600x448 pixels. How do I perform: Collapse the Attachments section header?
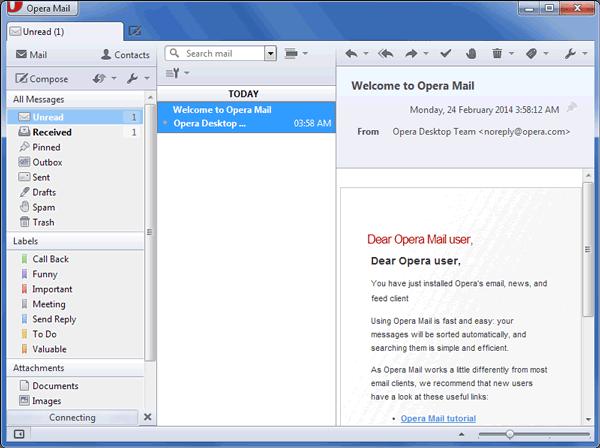[75, 368]
